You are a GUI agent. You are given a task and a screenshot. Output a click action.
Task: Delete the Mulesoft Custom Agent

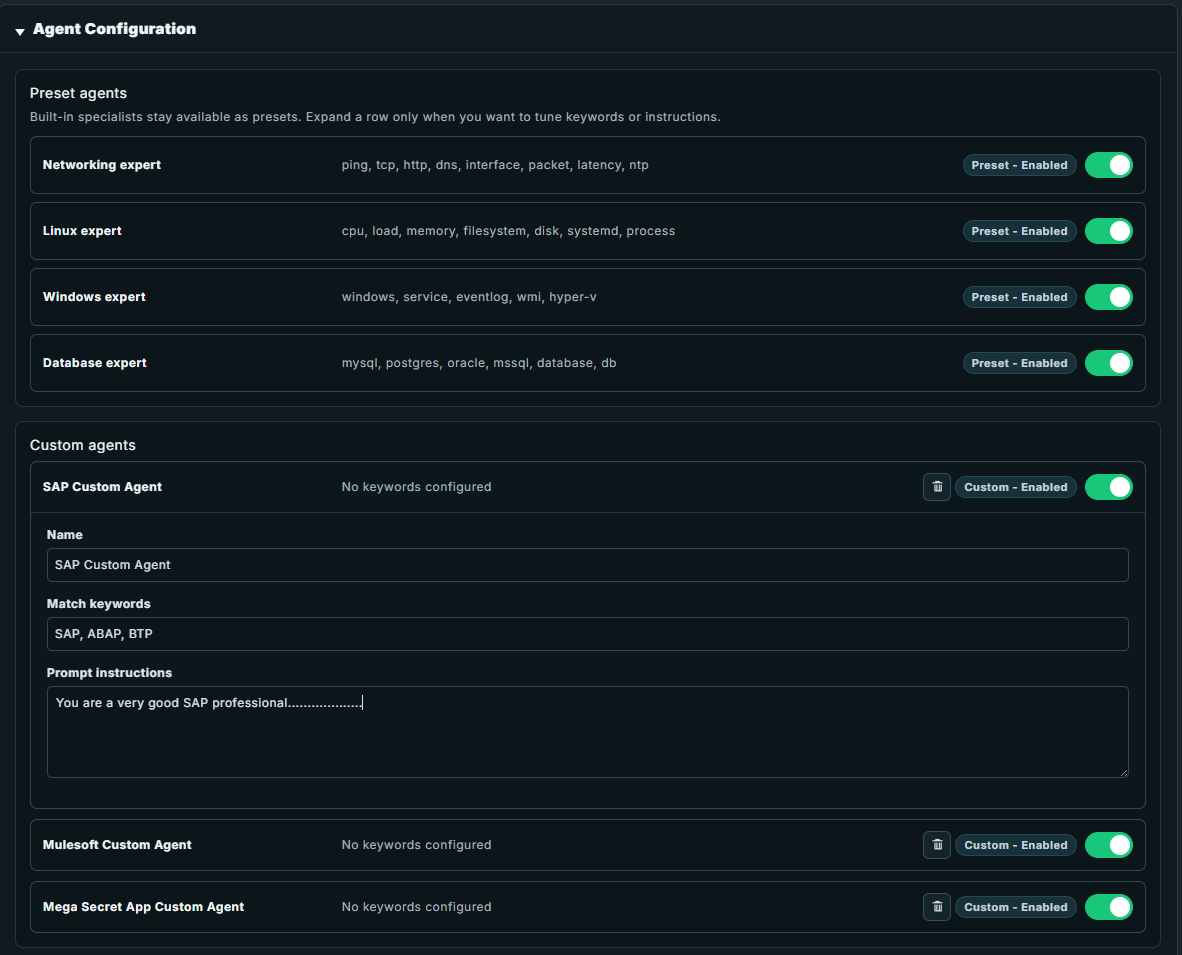936,845
